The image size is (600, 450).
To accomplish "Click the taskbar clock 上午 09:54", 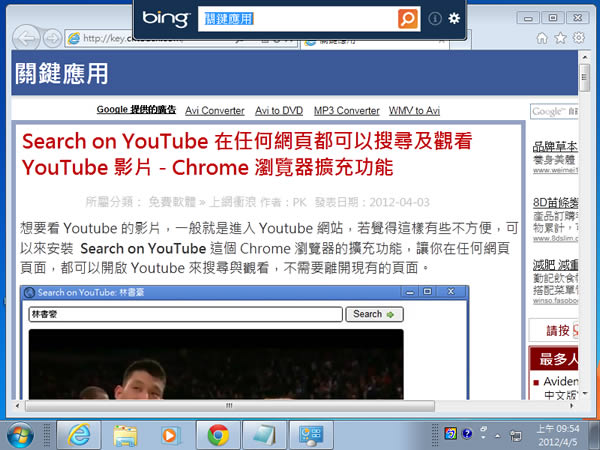I will 558,429.
